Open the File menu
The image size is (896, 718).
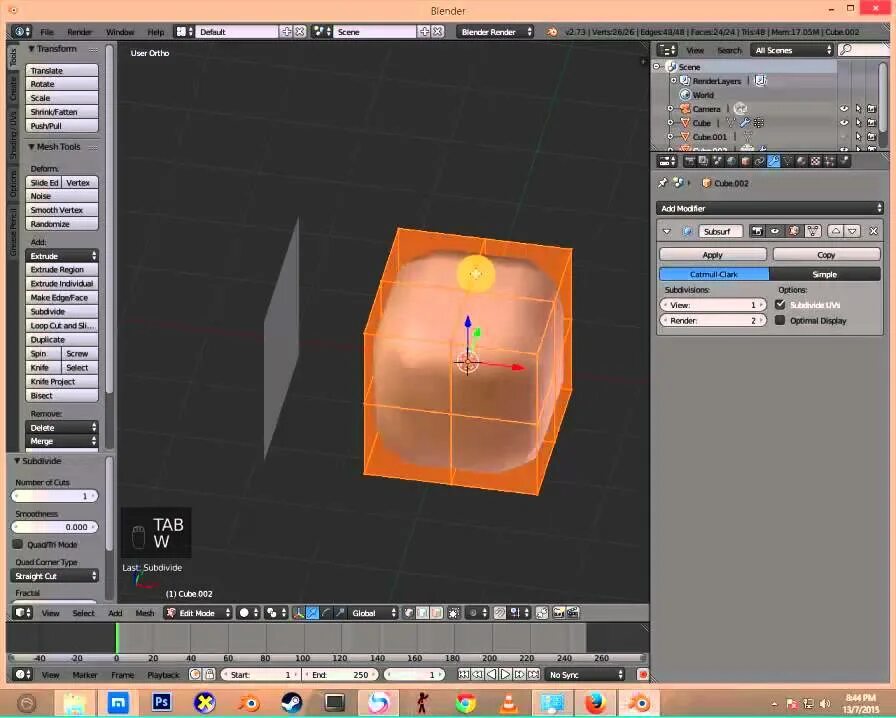tap(47, 31)
